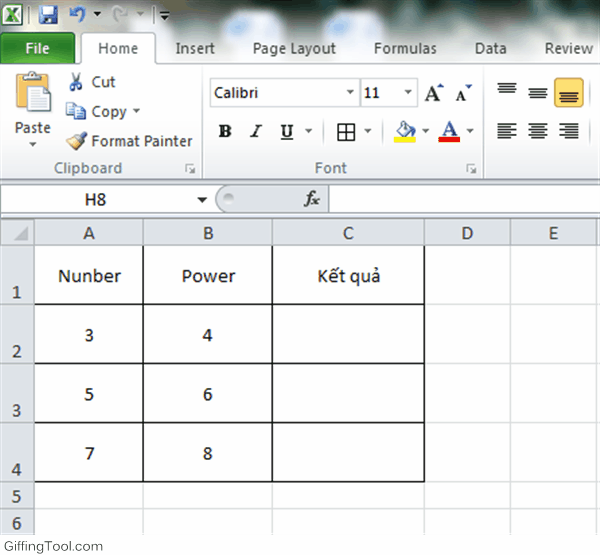Toggle the Center horizontal alignment button
This screenshot has height=555, width=600.
(x=538, y=131)
